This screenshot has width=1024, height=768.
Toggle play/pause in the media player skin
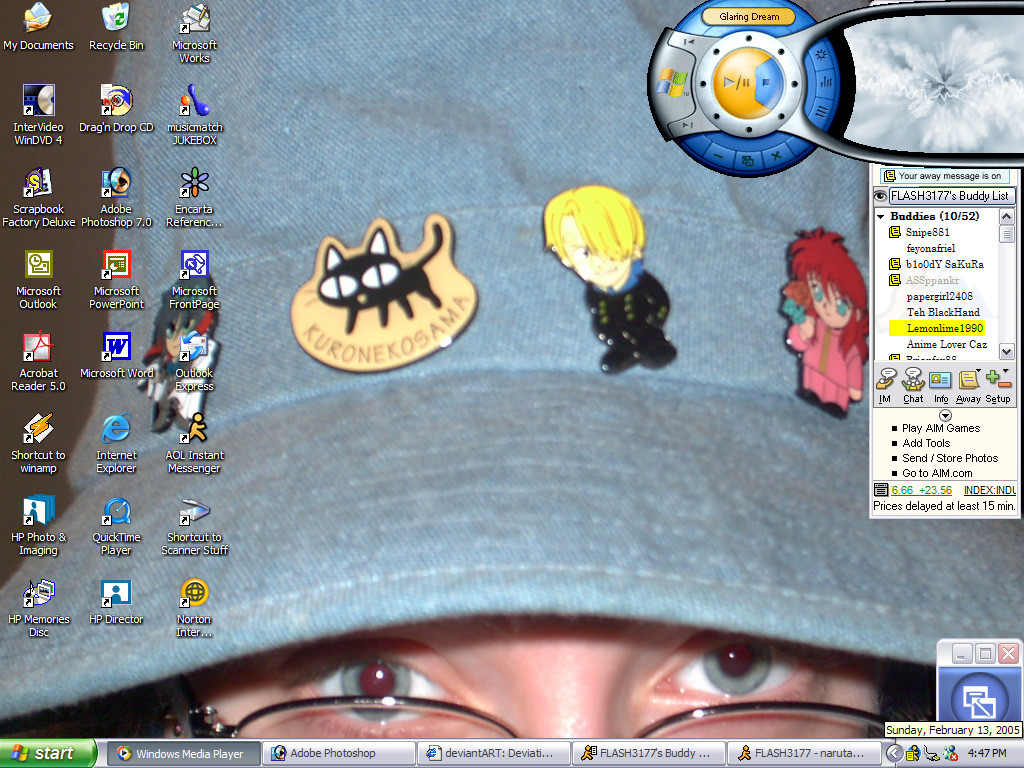(x=736, y=82)
